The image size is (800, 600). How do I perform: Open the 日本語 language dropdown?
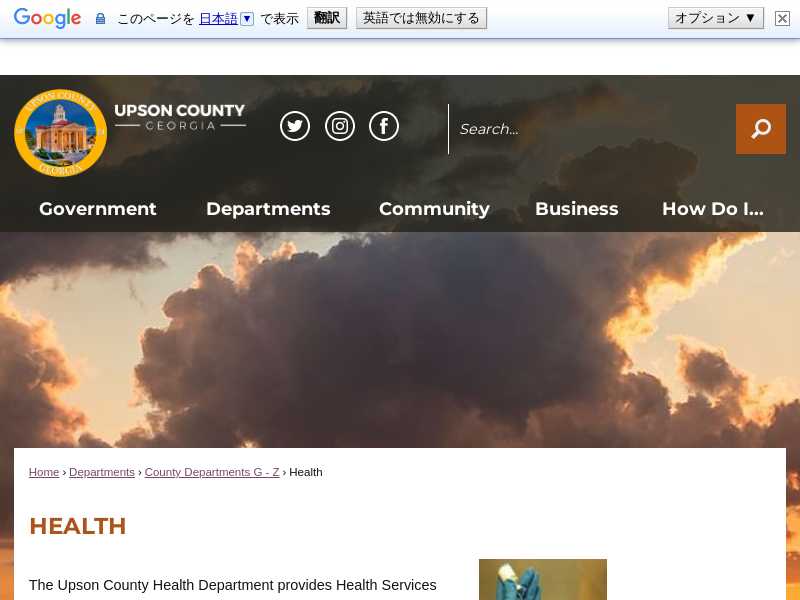coord(226,18)
